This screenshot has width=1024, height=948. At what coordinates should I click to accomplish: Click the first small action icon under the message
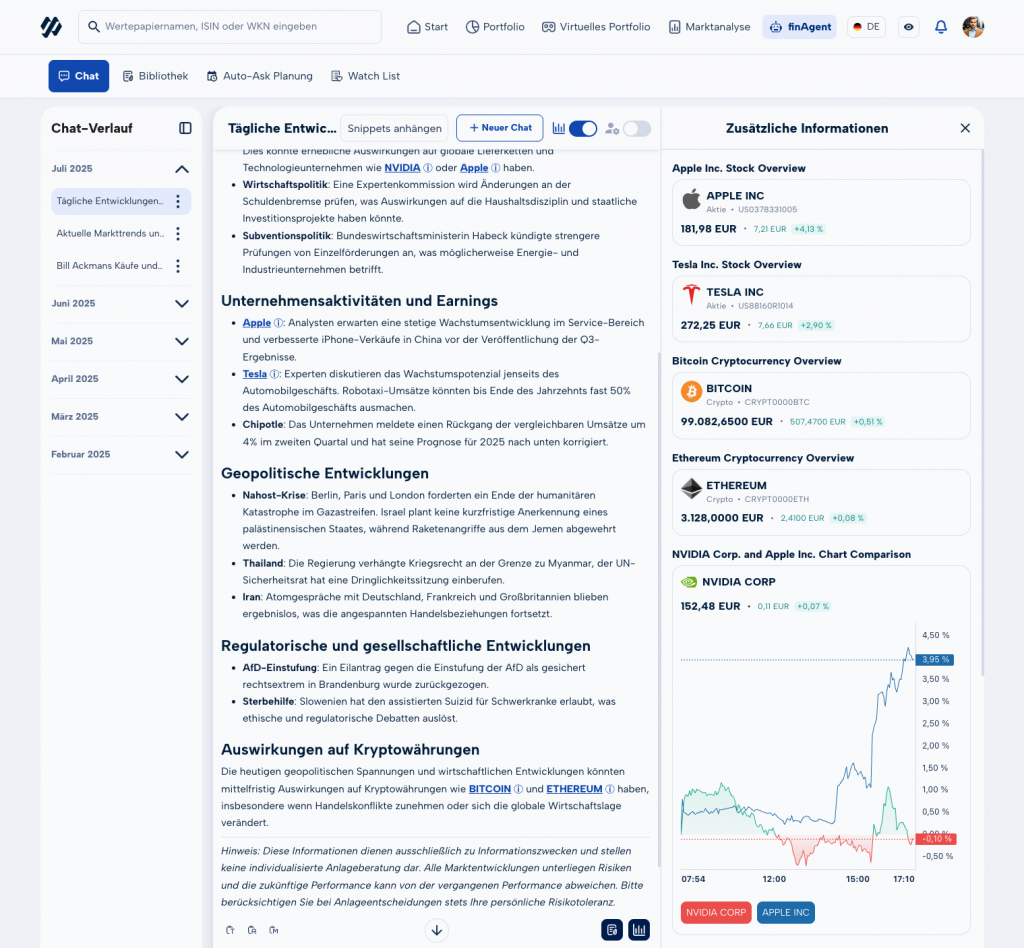point(230,930)
